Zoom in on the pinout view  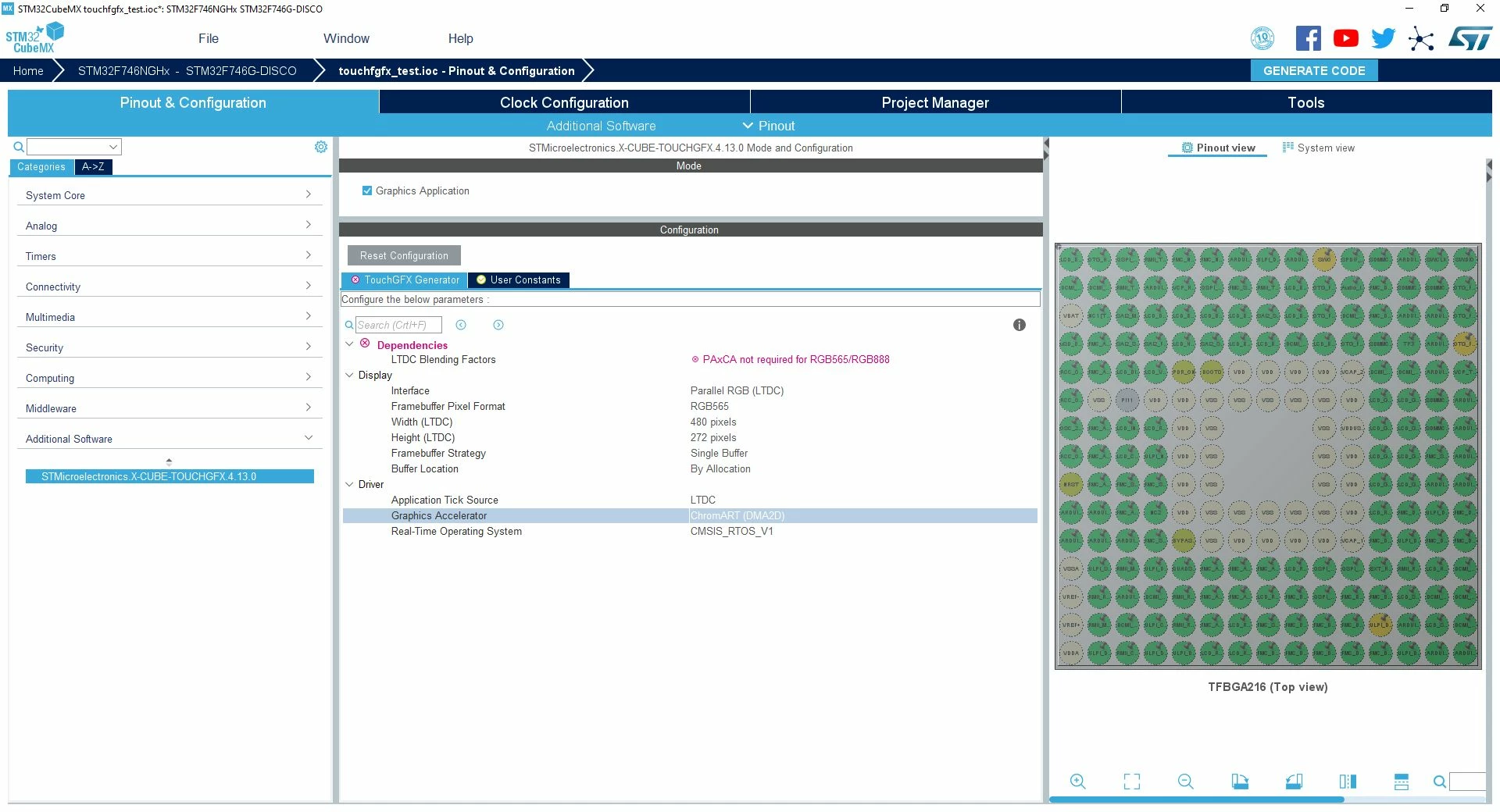(x=1078, y=782)
